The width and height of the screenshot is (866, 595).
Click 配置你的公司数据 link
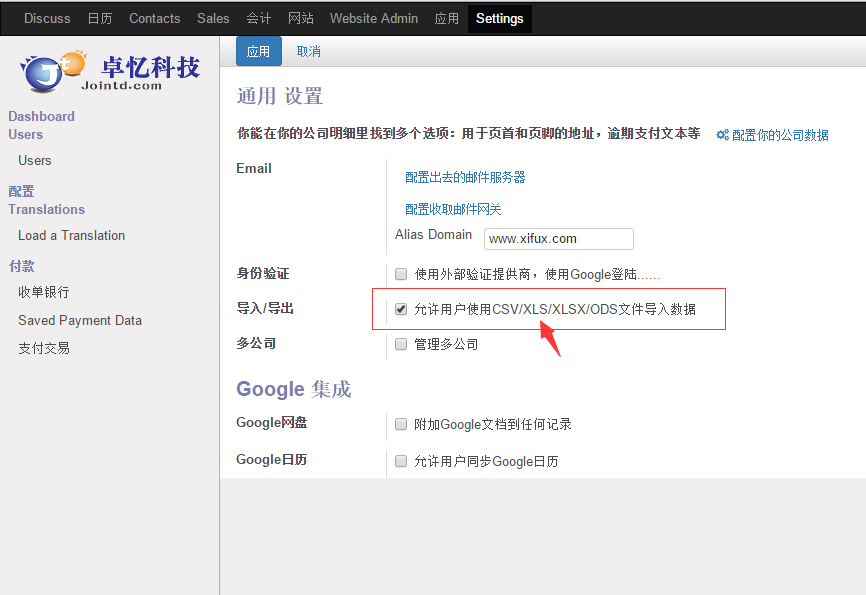tap(780, 135)
